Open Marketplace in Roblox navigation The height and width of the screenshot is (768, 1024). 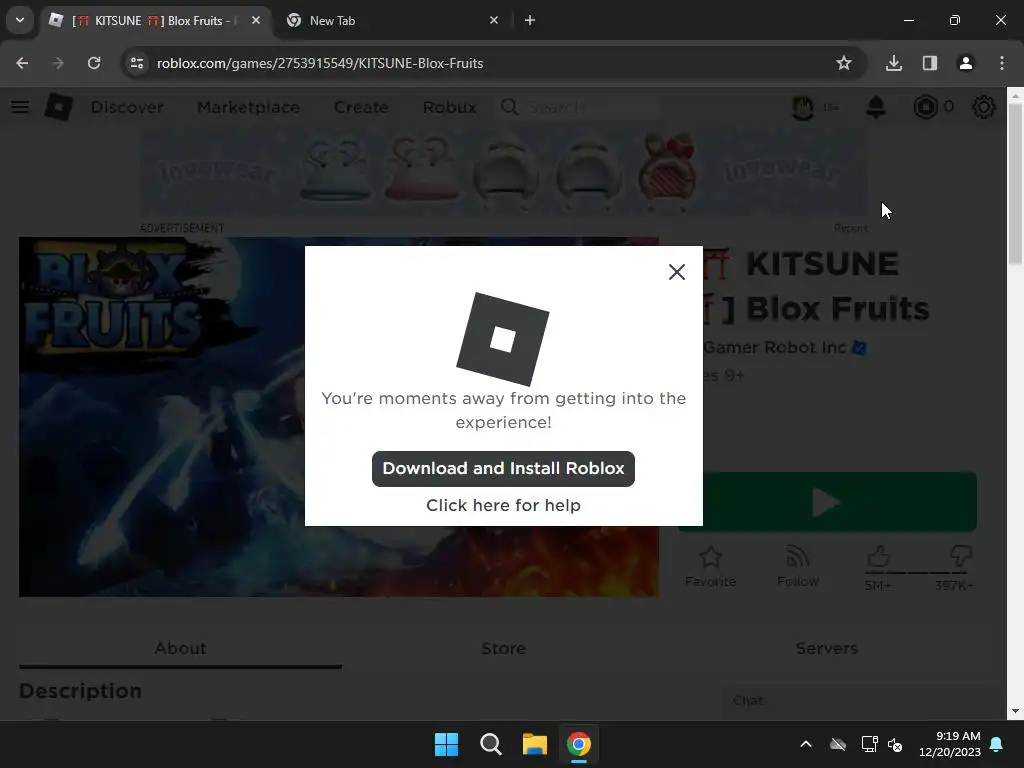click(248, 107)
